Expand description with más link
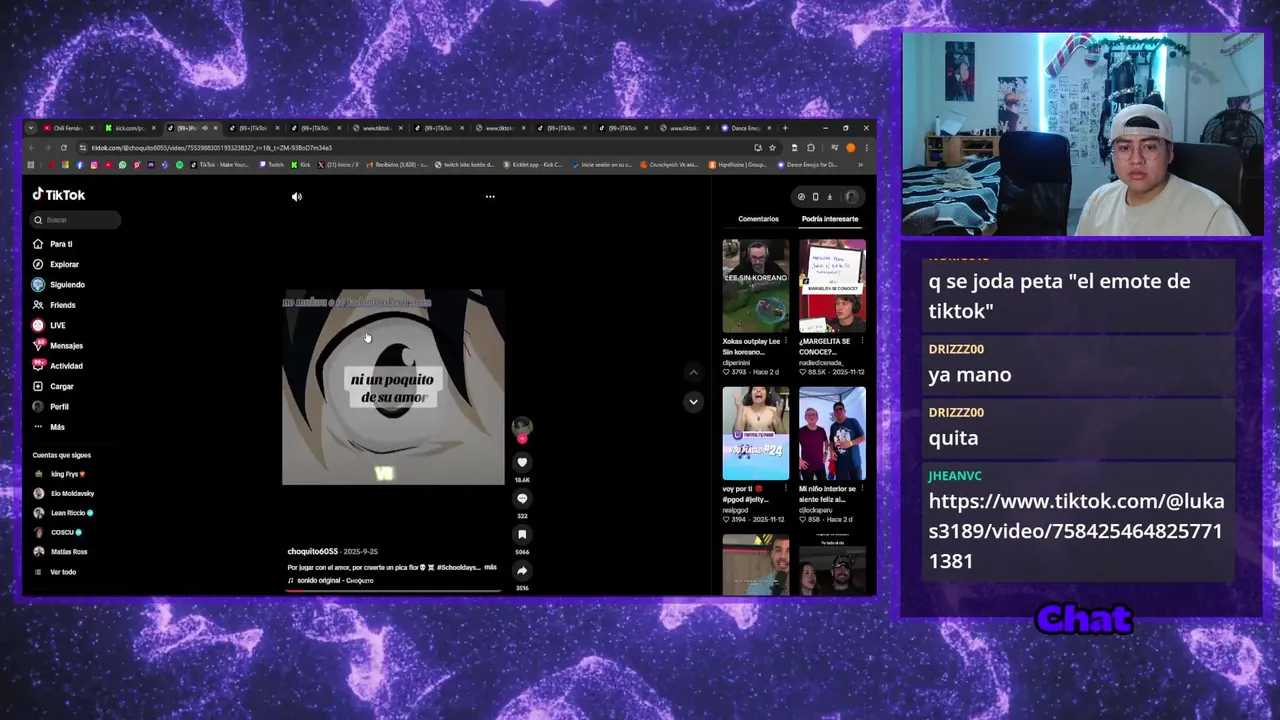The height and width of the screenshot is (720, 1280). (x=490, y=567)
